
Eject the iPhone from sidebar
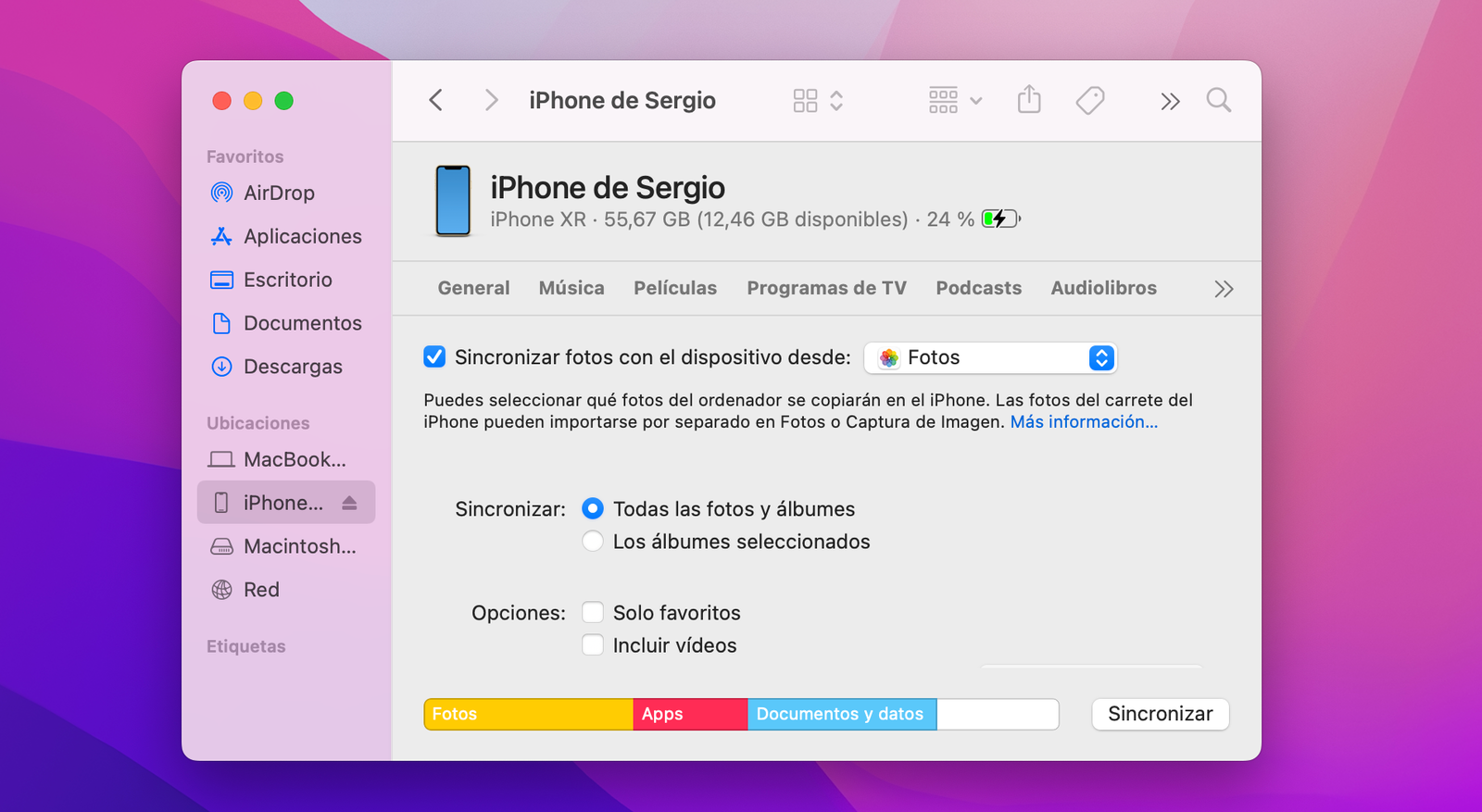tap(349, 503)
